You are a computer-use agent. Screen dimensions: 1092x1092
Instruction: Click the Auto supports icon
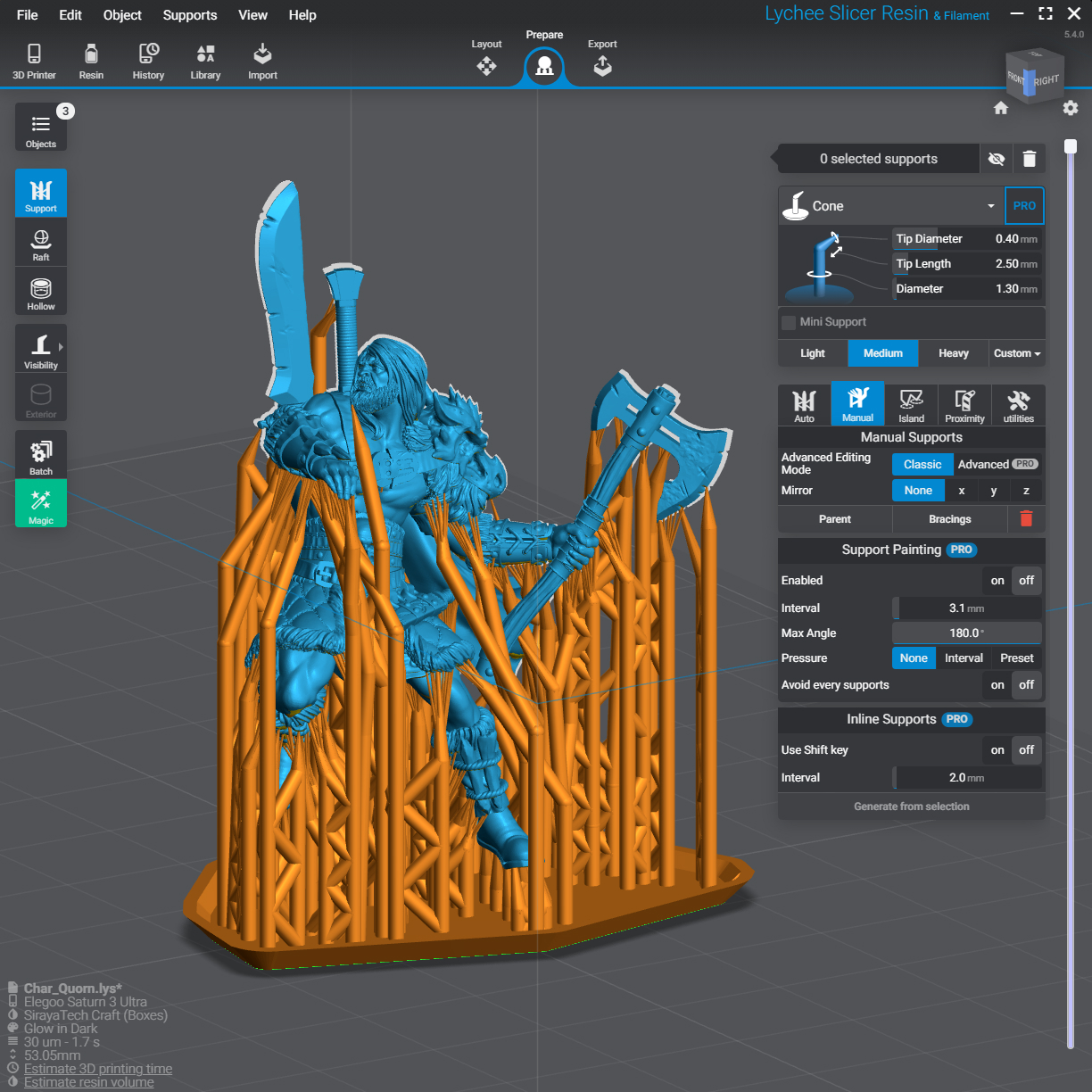pos(804,405)
